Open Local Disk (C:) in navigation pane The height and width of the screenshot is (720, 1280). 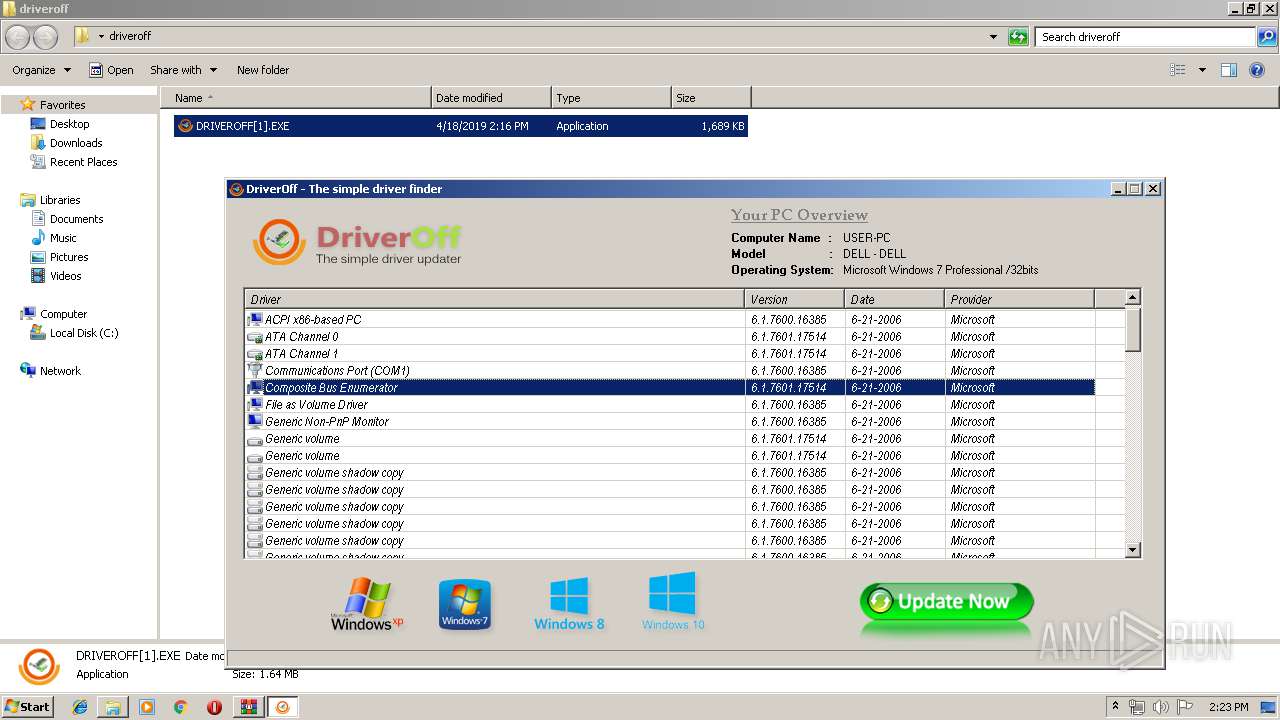pos(84,333)
